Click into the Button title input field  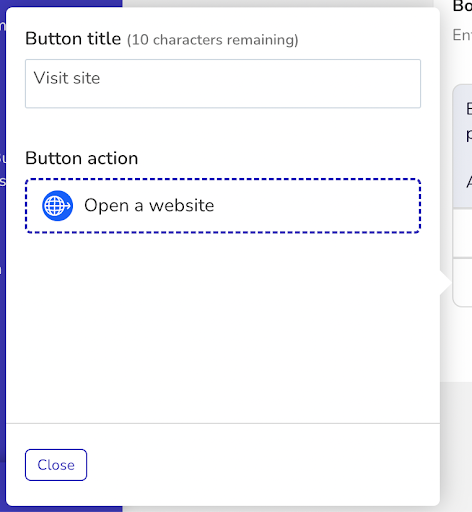click(223, 84)
